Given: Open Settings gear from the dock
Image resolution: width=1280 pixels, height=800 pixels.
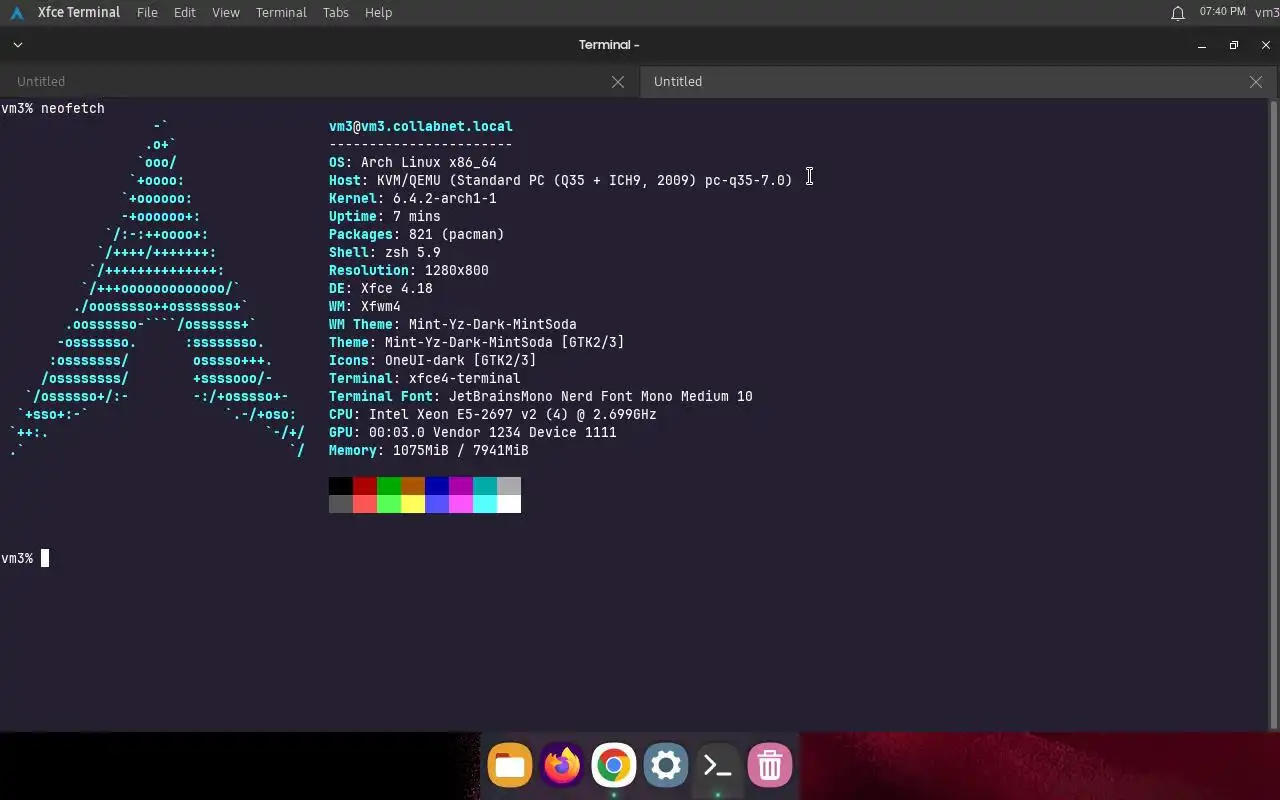Looking at the screenshot, I should click(x=666, y=766).
